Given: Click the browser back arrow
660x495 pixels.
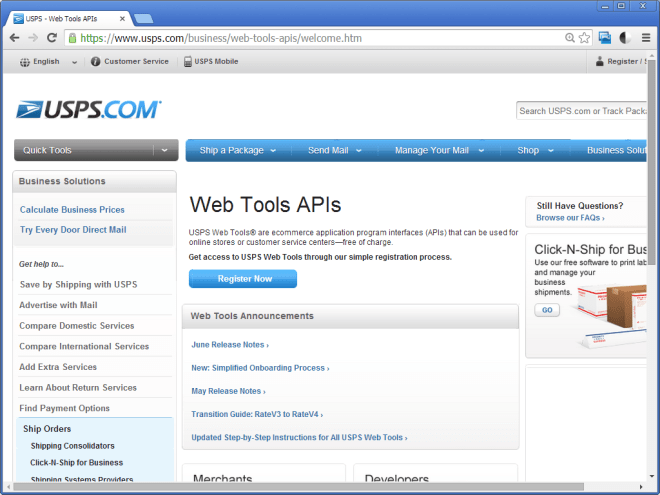Looking at the screenshot, I should (14, 38).
